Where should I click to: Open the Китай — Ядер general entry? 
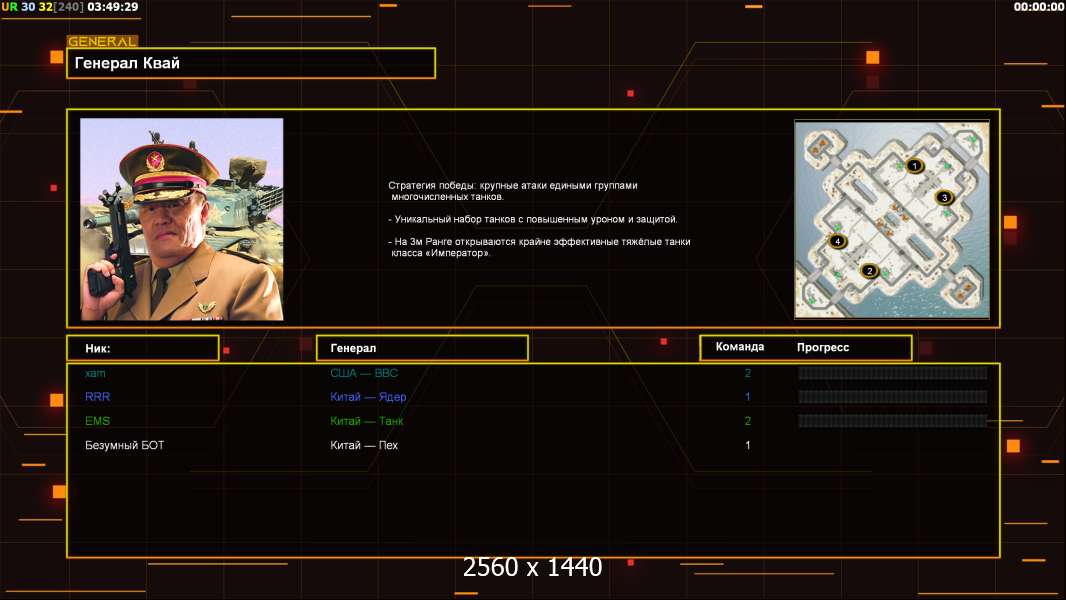pos(368,397)
